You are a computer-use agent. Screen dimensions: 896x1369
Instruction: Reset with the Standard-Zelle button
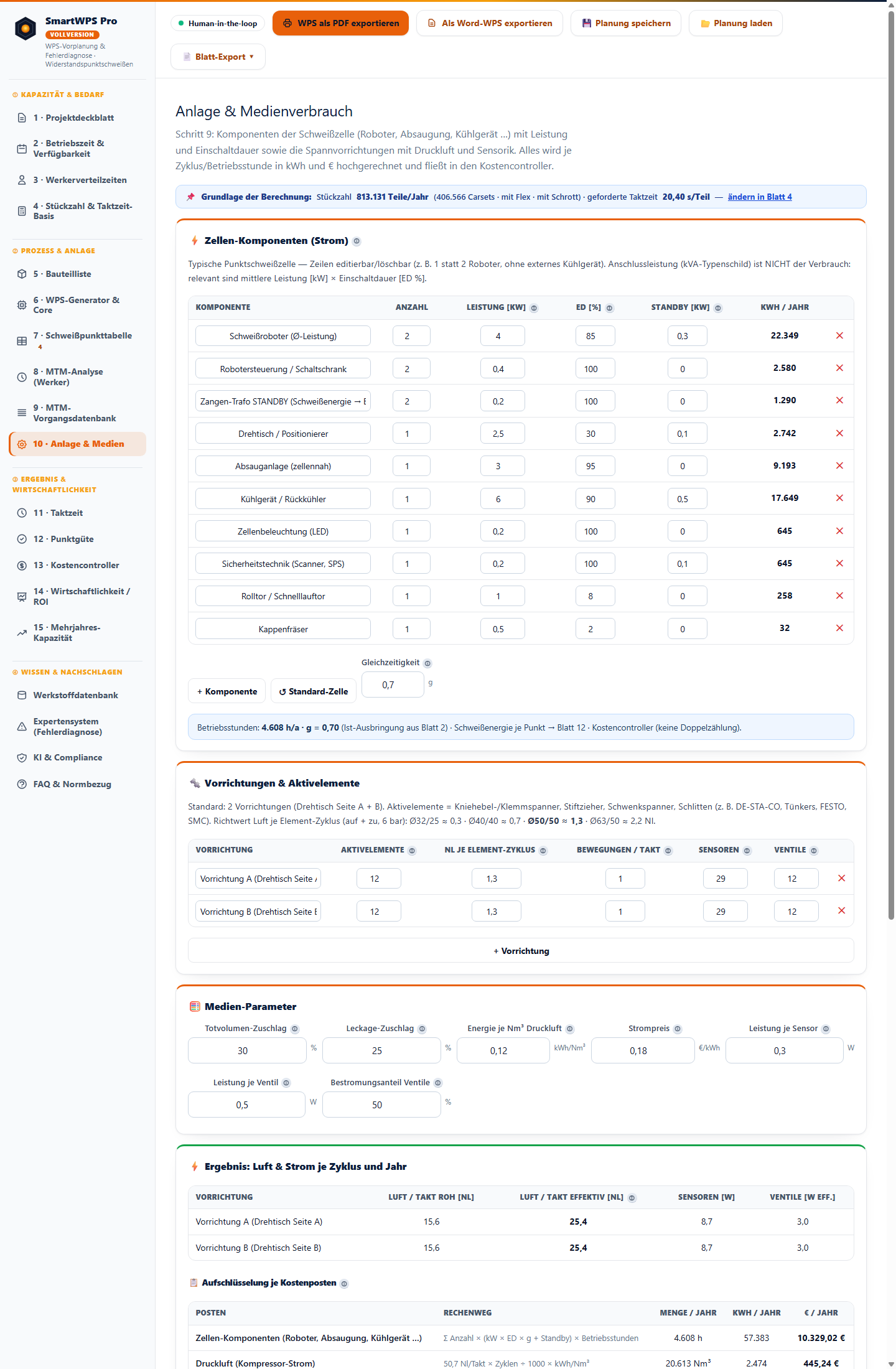(314, 692)
